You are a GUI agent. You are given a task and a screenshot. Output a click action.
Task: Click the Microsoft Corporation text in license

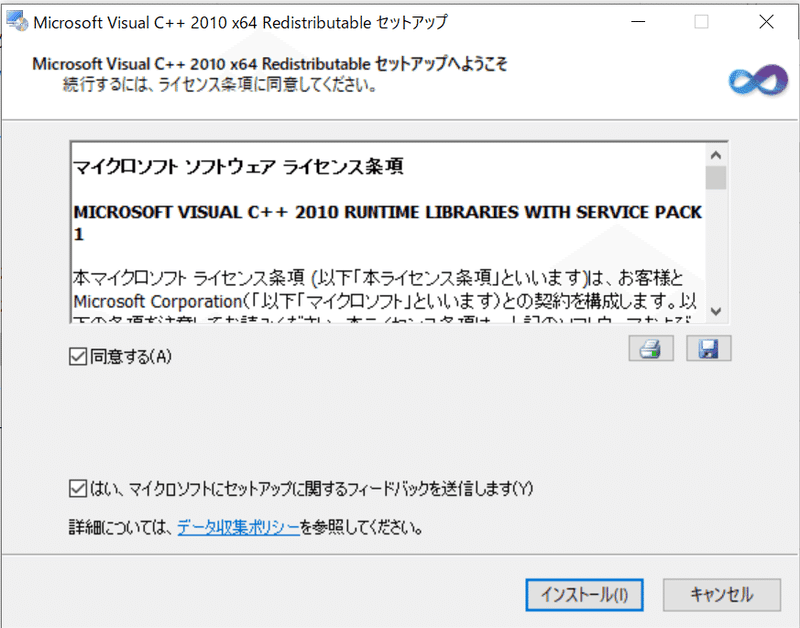click(157, 302)
